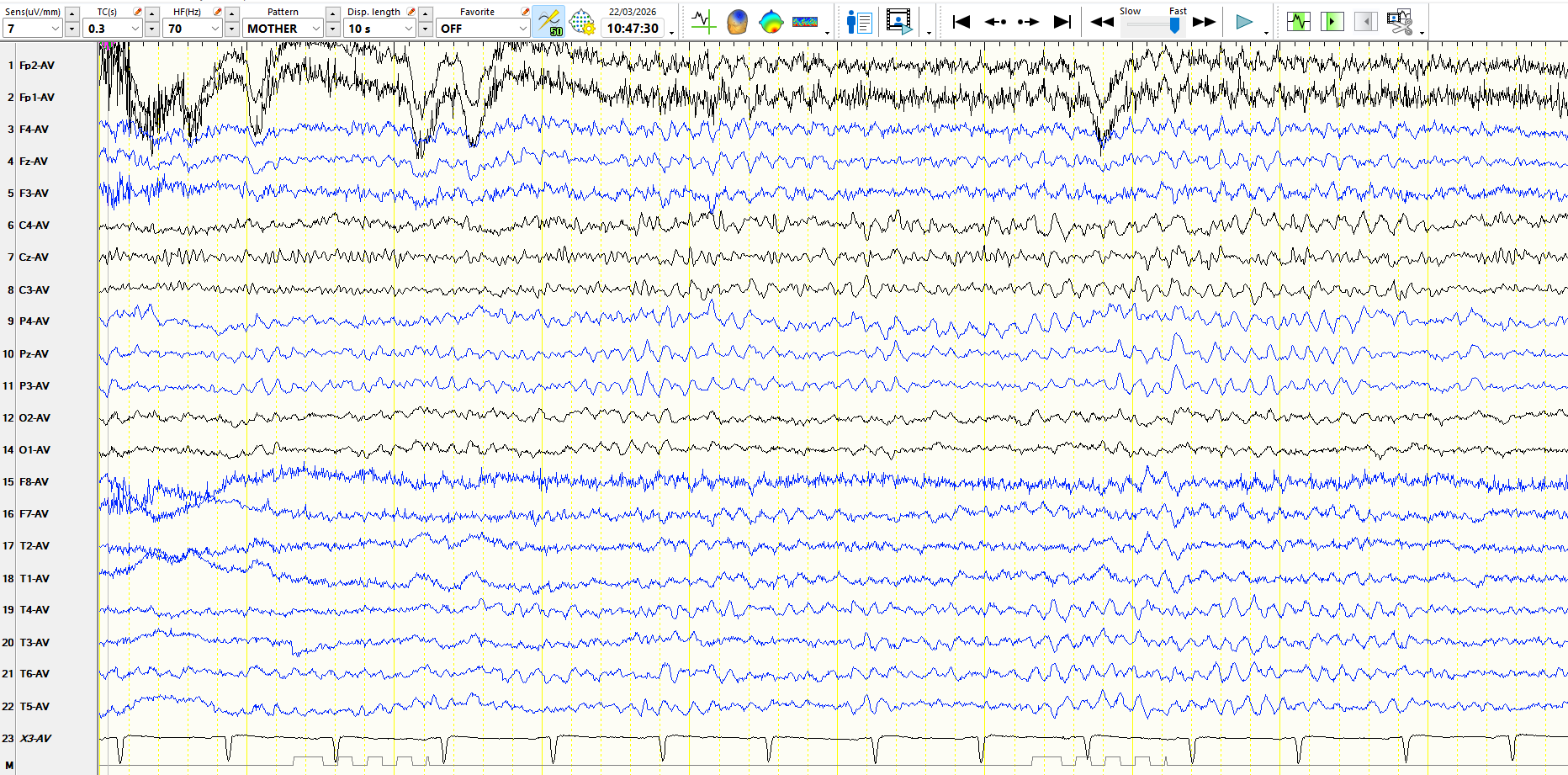Open the patient information panel icon

coord(859,22)
